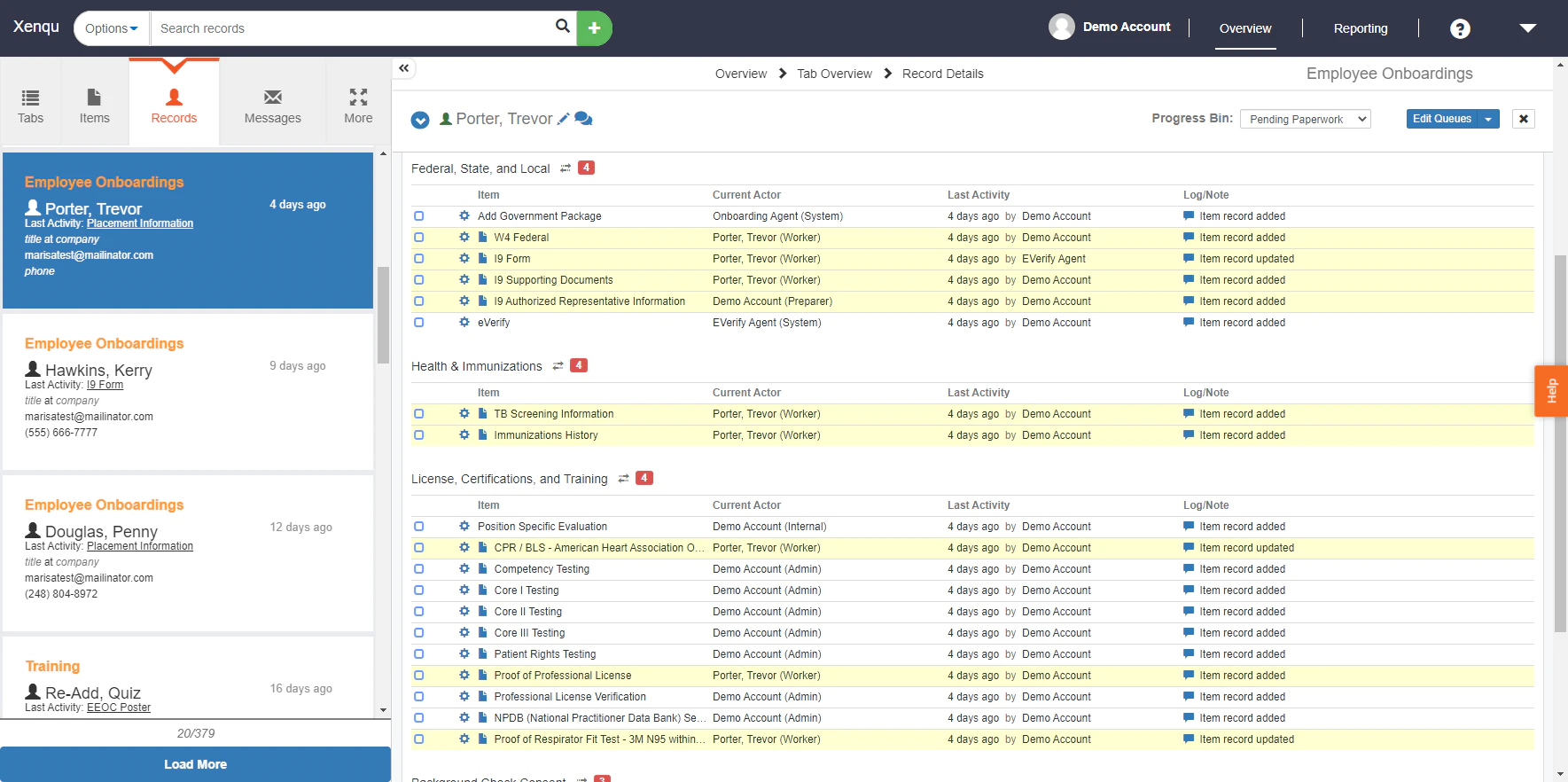
Task: Open the Reporting menu item
Action: [x=1360, y=28]
